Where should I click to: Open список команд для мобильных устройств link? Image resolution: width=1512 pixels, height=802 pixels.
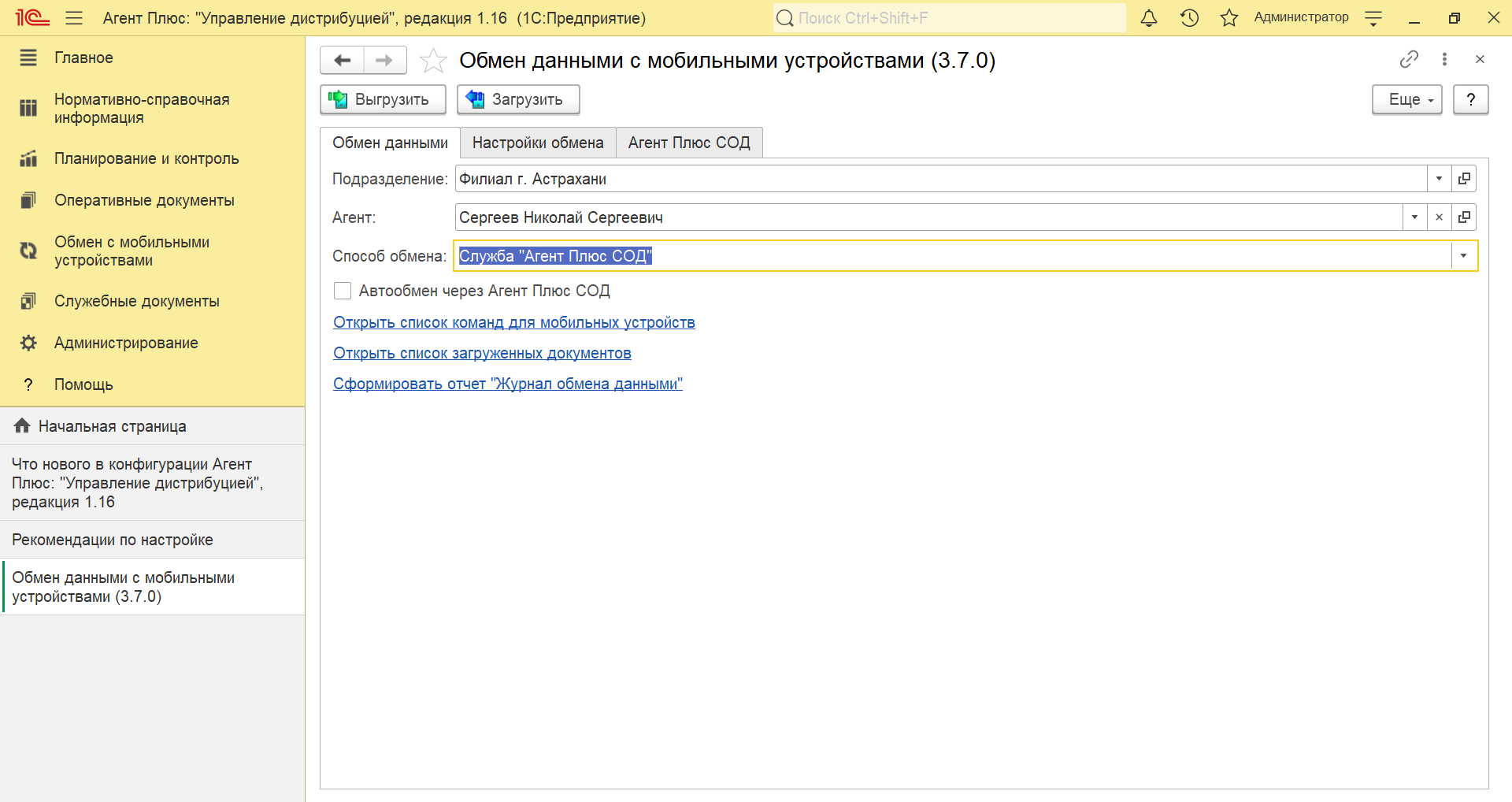point(514,322)
